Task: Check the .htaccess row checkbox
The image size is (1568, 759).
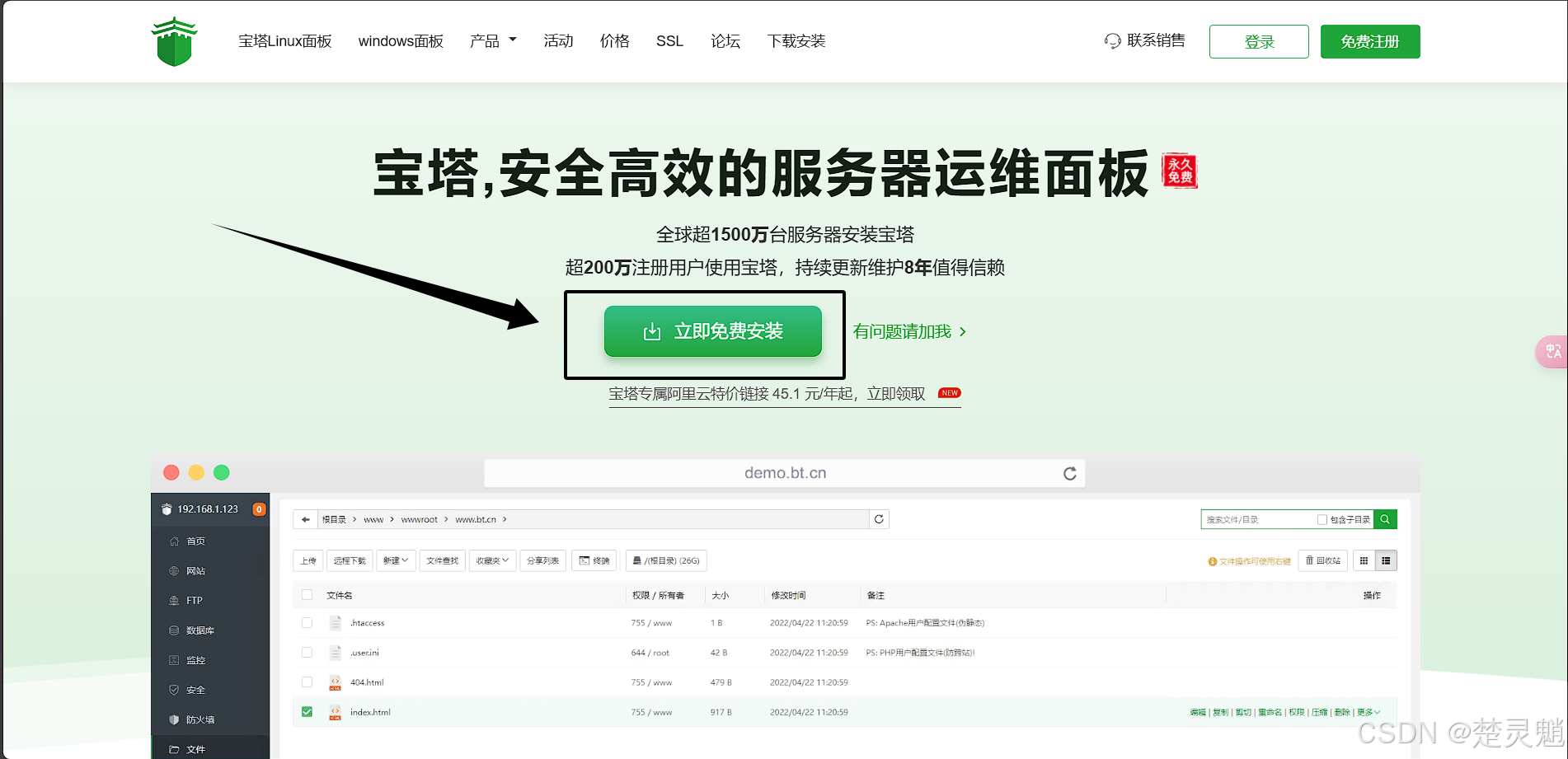Action: [x=307, y=623]
